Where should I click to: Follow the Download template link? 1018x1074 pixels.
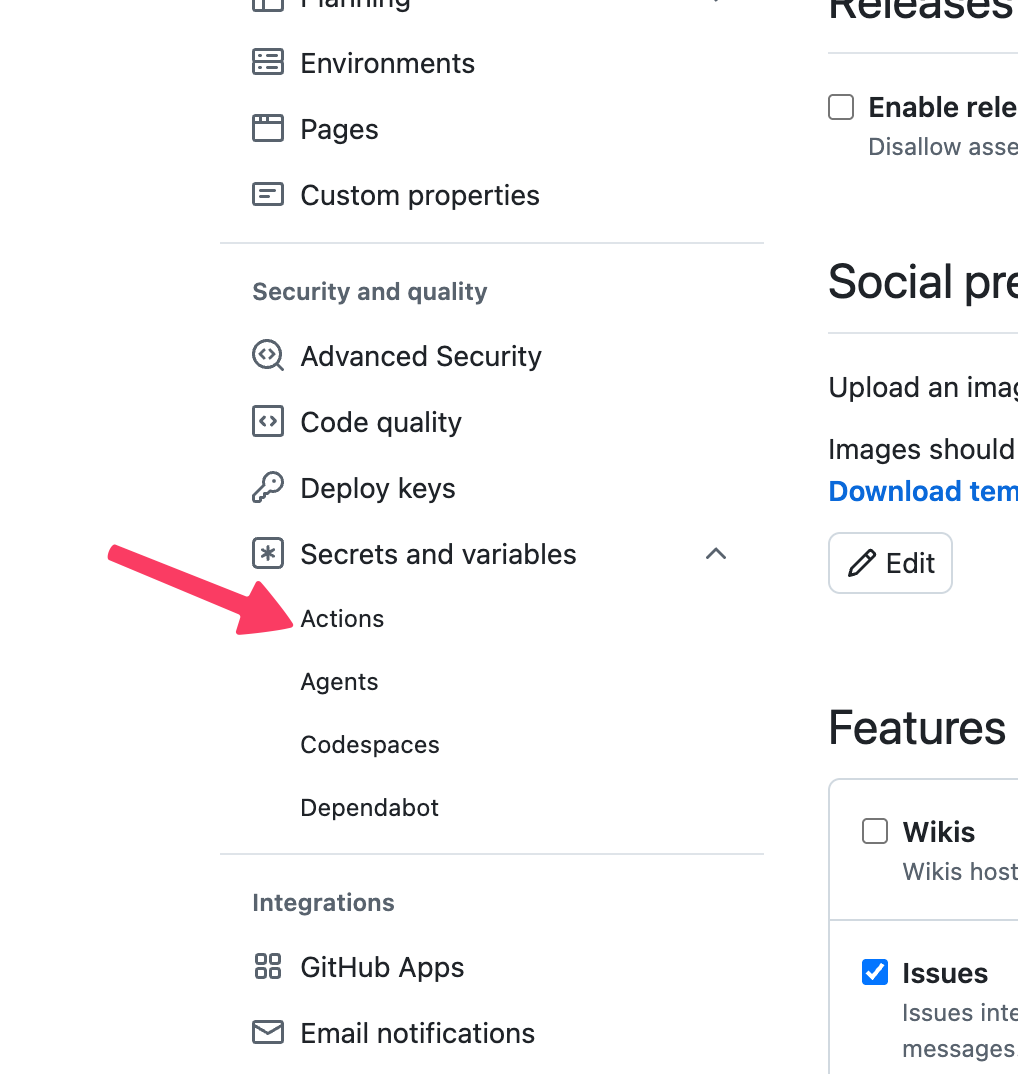click(x=923, y=491)
